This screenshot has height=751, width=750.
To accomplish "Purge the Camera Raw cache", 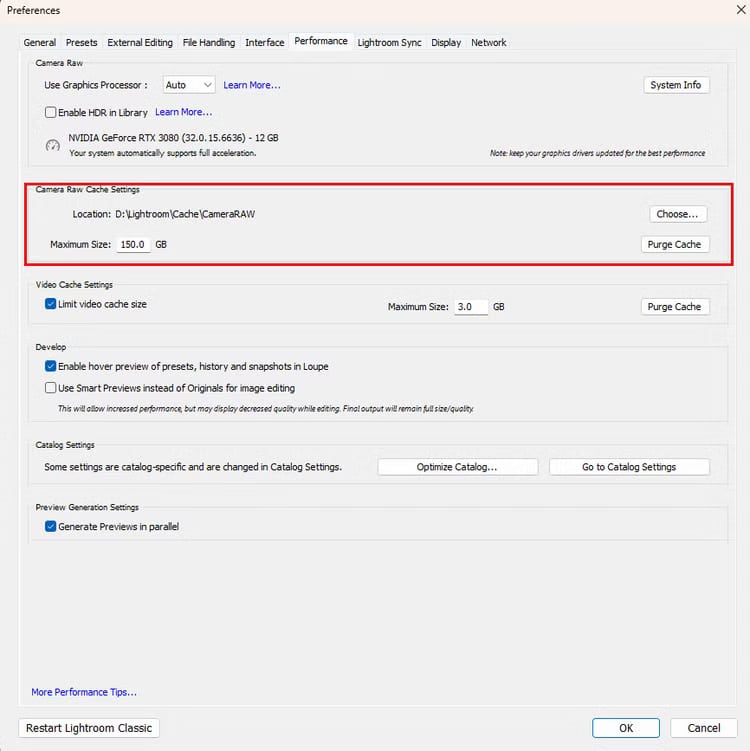I will tap(674, 244).
